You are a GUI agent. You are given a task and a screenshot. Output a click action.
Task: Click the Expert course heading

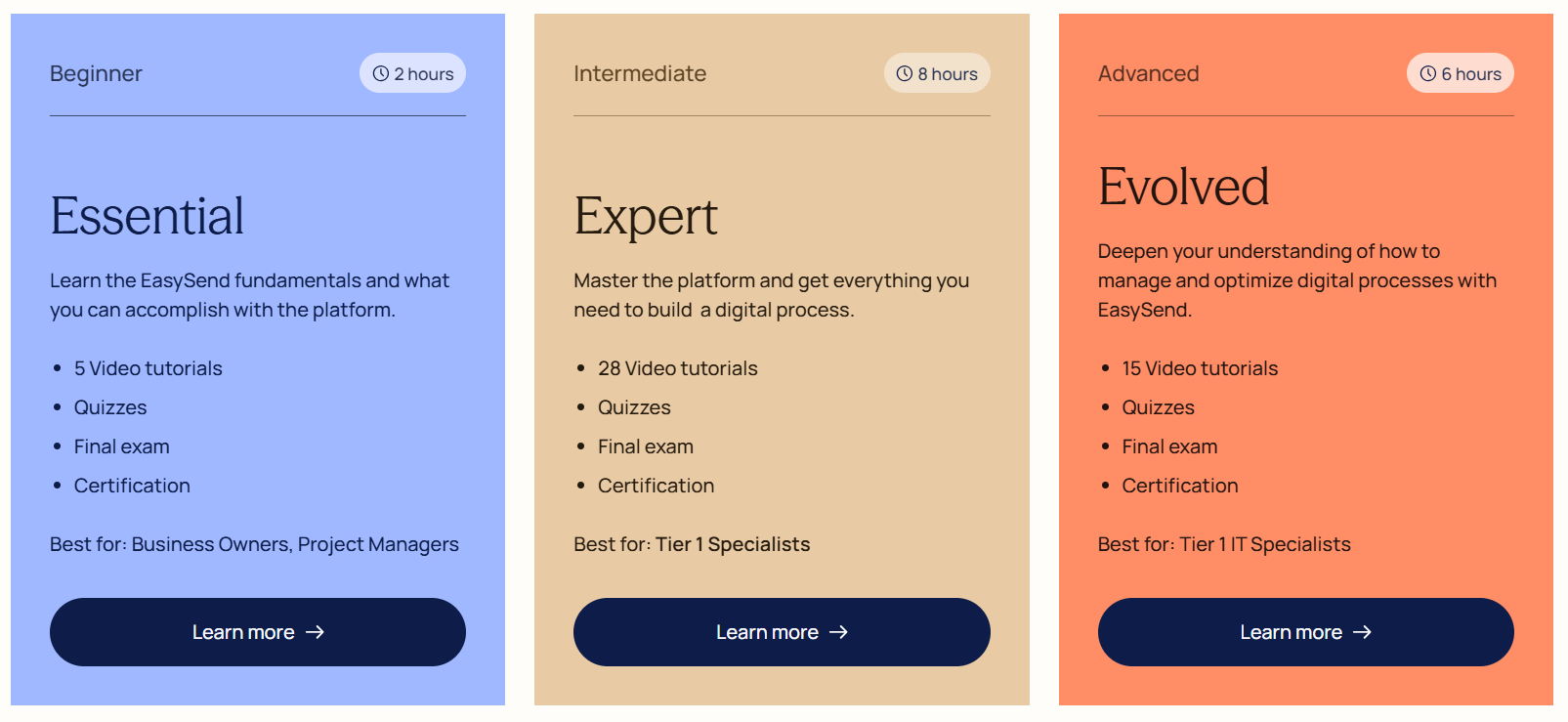(646, 216)
